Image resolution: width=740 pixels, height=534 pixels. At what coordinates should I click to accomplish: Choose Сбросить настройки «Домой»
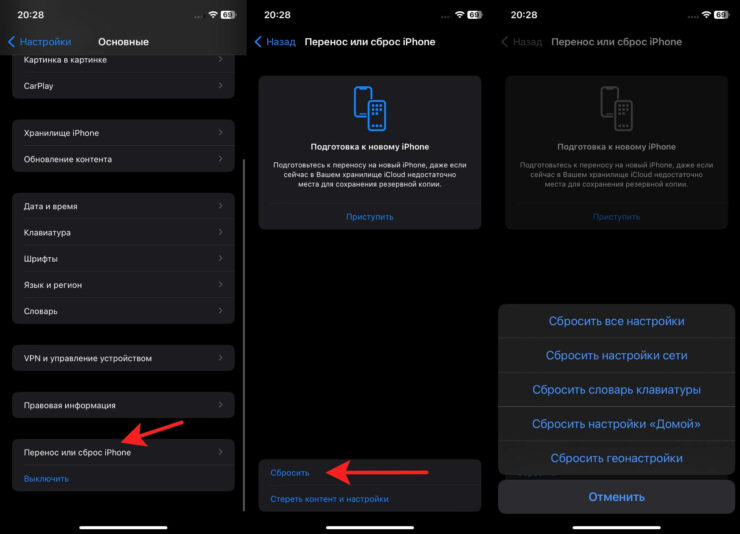[x=616, y=424]
